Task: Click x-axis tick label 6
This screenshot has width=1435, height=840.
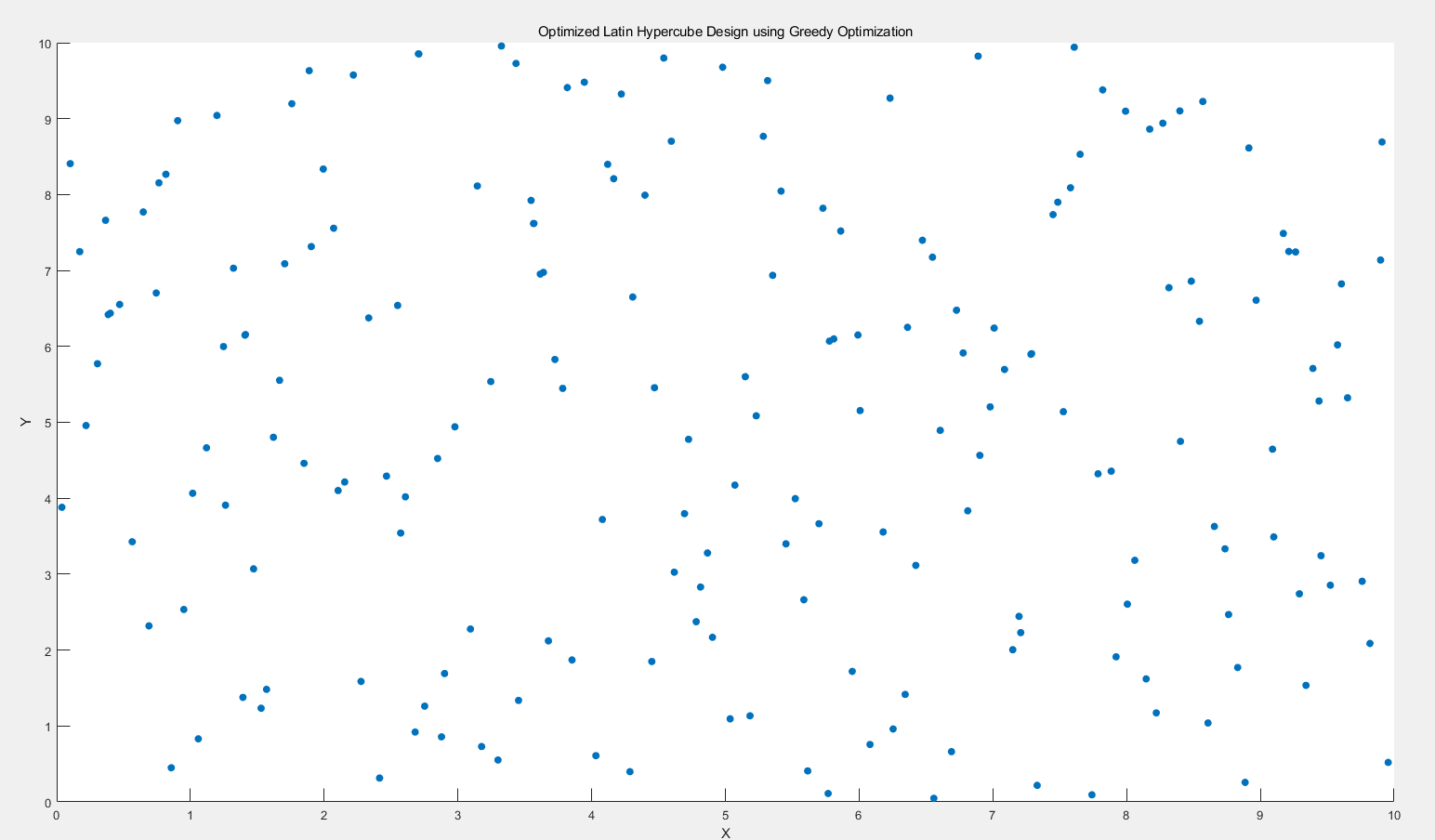Action: (x=860, y=815)
